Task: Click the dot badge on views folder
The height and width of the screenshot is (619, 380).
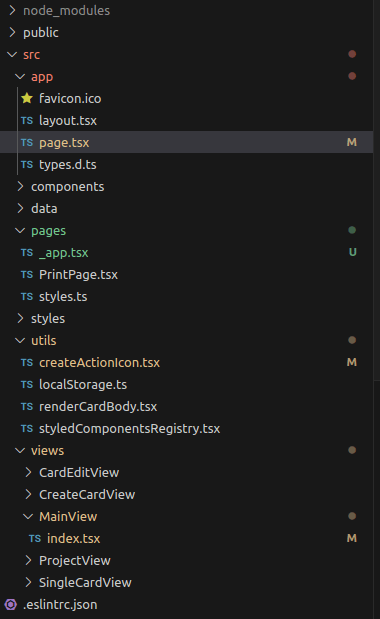Action: tap(352, 450)
